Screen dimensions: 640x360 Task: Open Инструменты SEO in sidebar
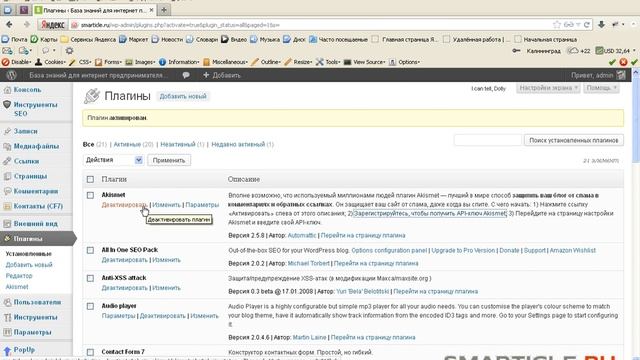(35, 109)
